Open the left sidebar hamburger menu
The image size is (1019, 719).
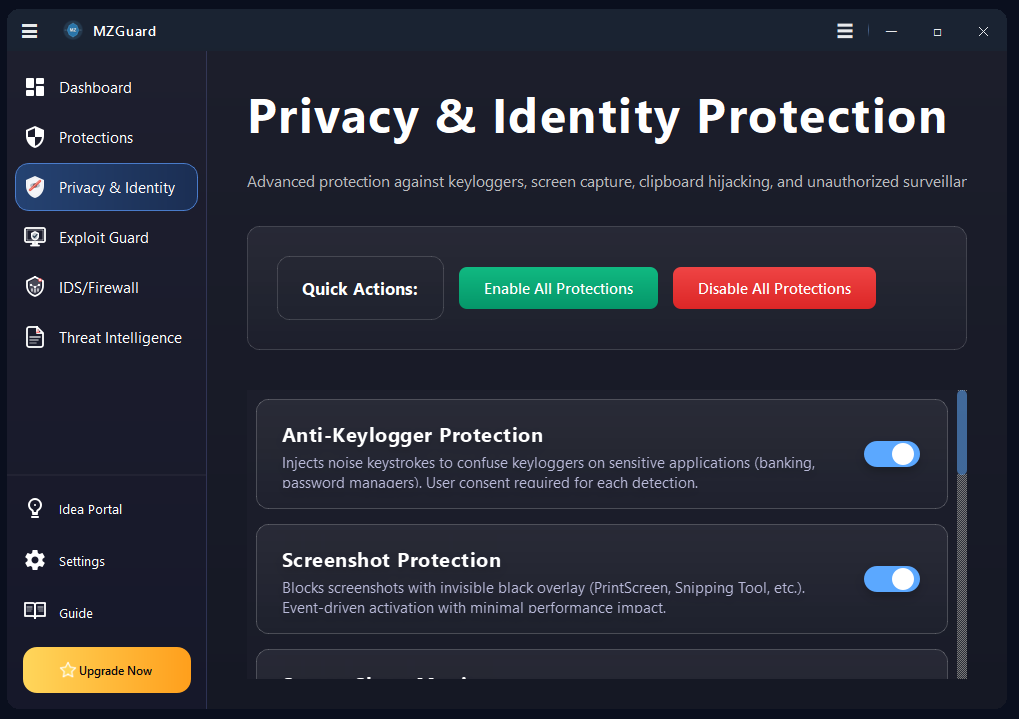coord(29,31)
